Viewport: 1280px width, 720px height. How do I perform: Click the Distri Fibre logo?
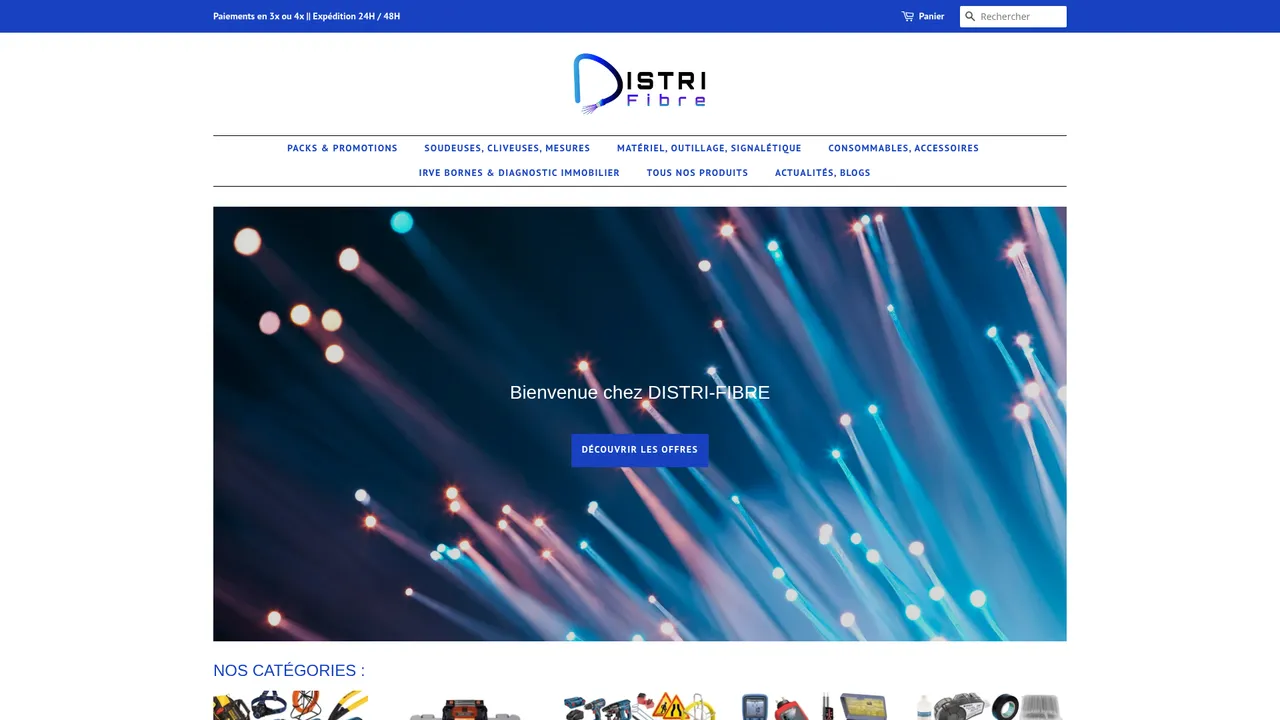tap(640, 83)
